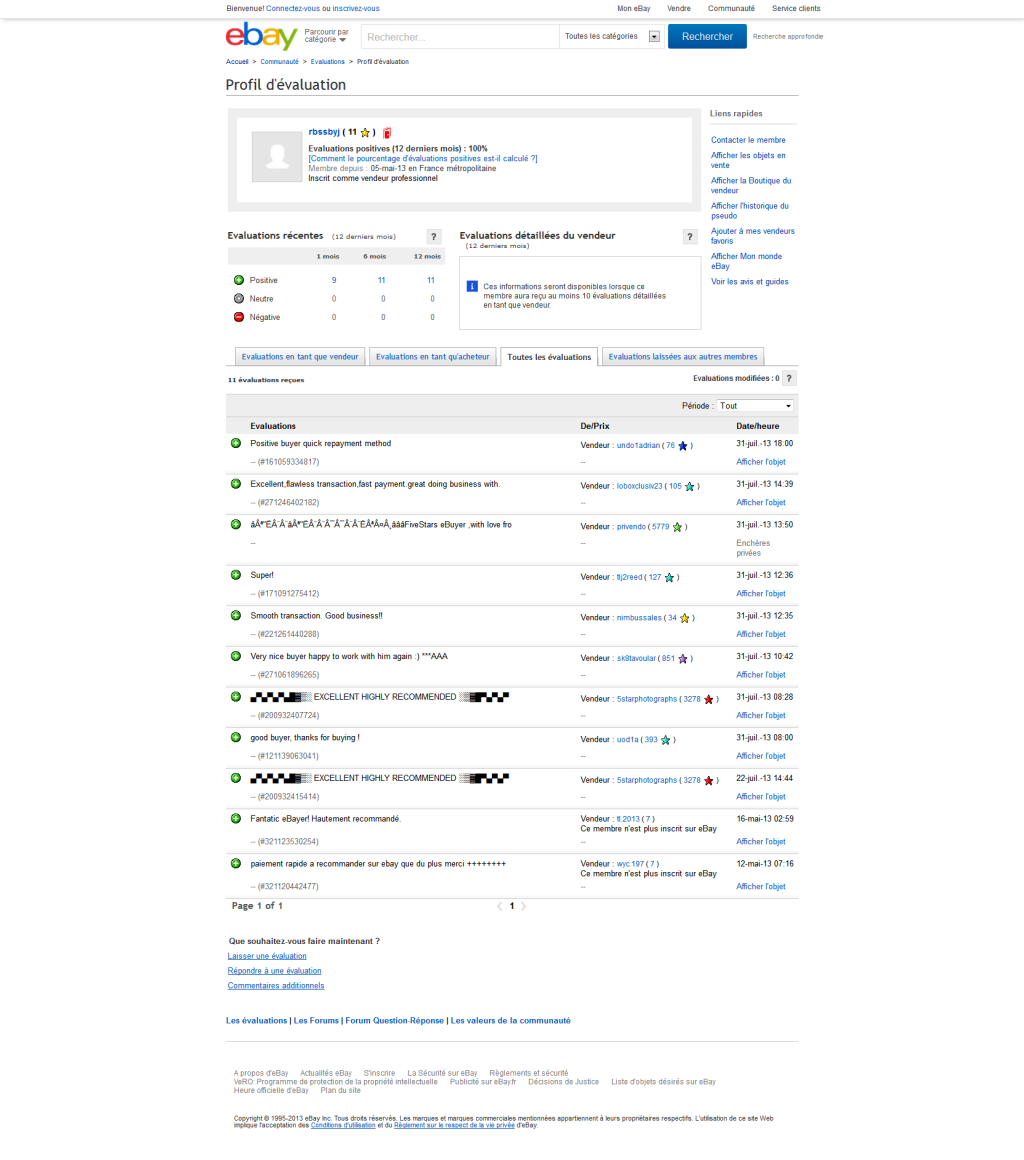This screenshot has height=1160, width=1024.
Task: Click Afficher l'objet for the 31-juil.-13 18:00 feedback
Action: (x=761, y=462)
